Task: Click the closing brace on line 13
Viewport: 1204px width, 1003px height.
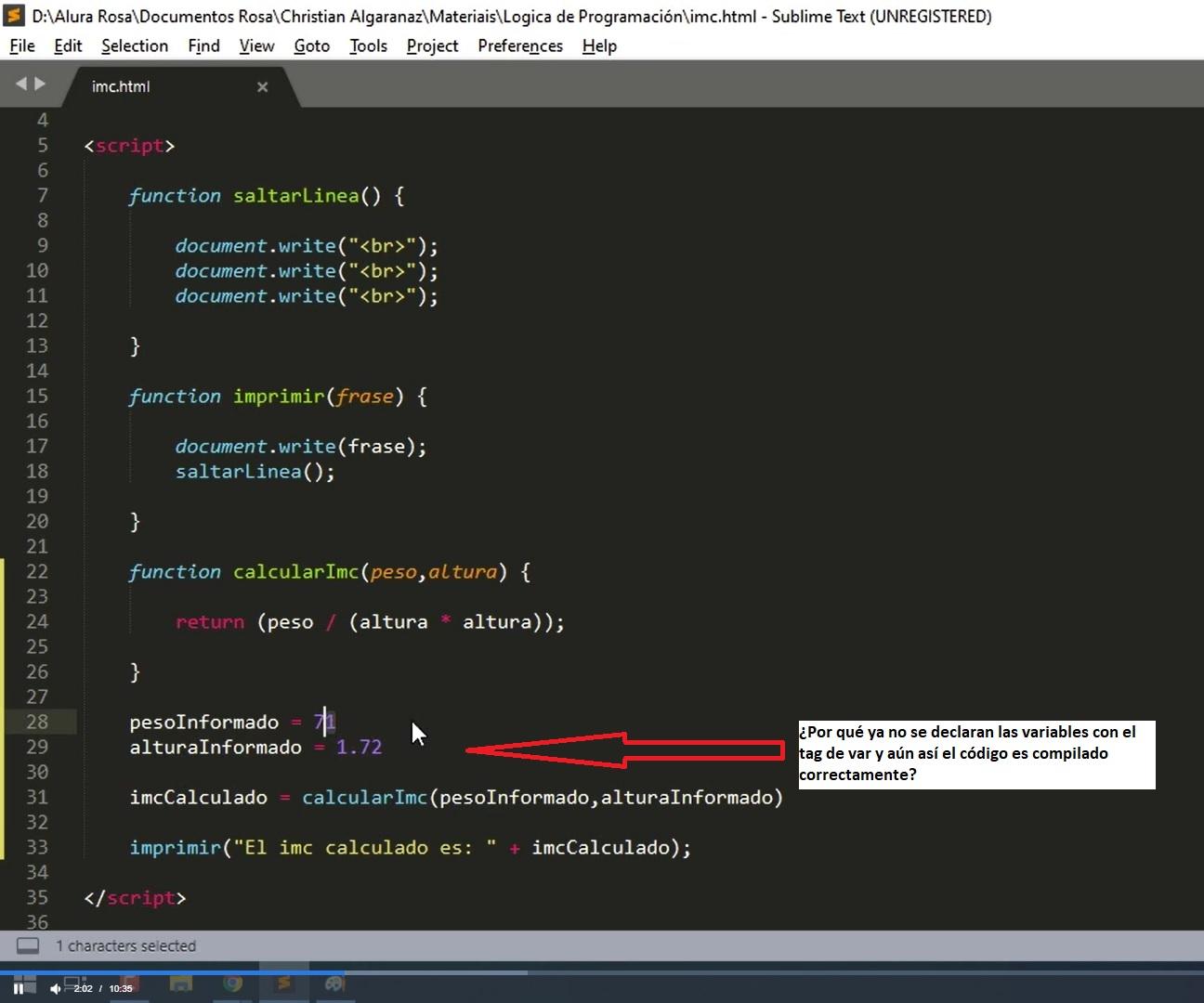Action: [135, 346]
